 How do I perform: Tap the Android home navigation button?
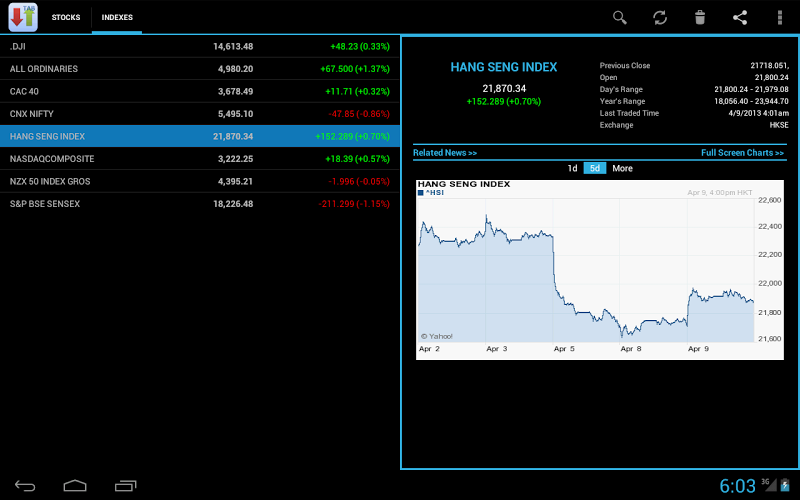[x=75, y=486]
